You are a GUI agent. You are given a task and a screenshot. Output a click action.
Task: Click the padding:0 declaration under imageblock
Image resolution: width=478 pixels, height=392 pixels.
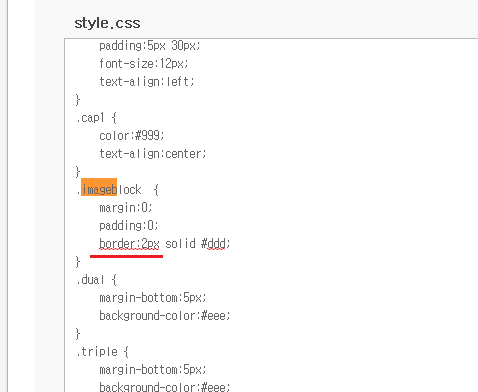click(x=129, y=226)
